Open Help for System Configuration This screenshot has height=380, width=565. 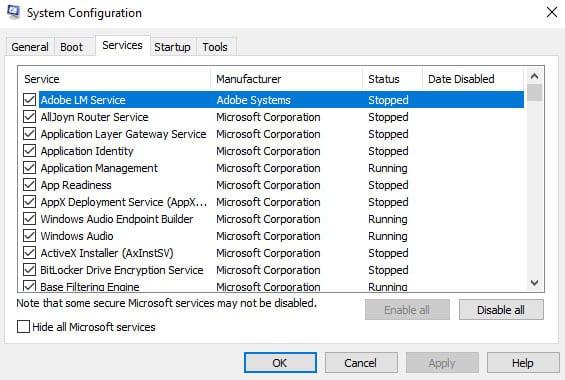pyautogui.click(x=523, y=363)
